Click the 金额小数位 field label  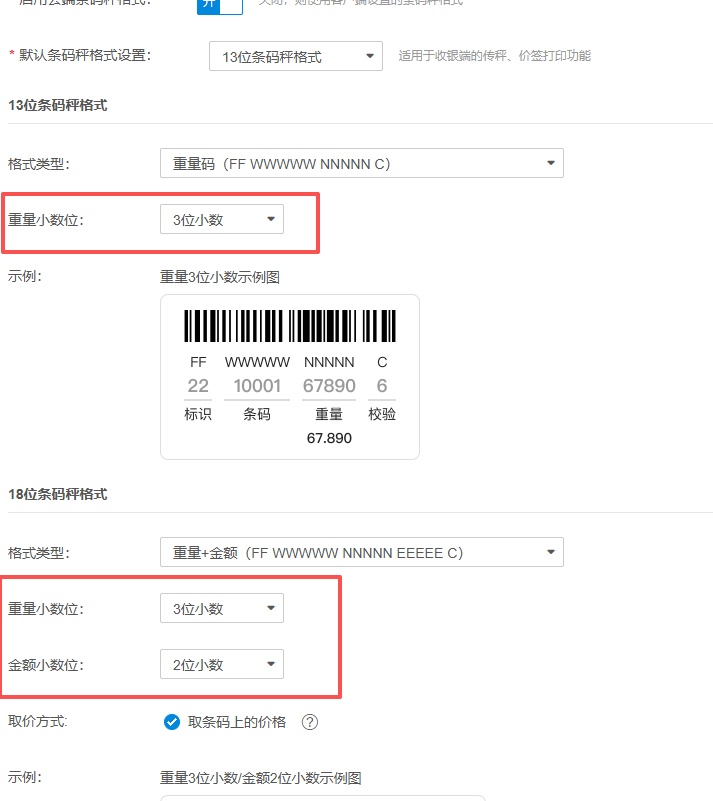[x=45, y=665]
